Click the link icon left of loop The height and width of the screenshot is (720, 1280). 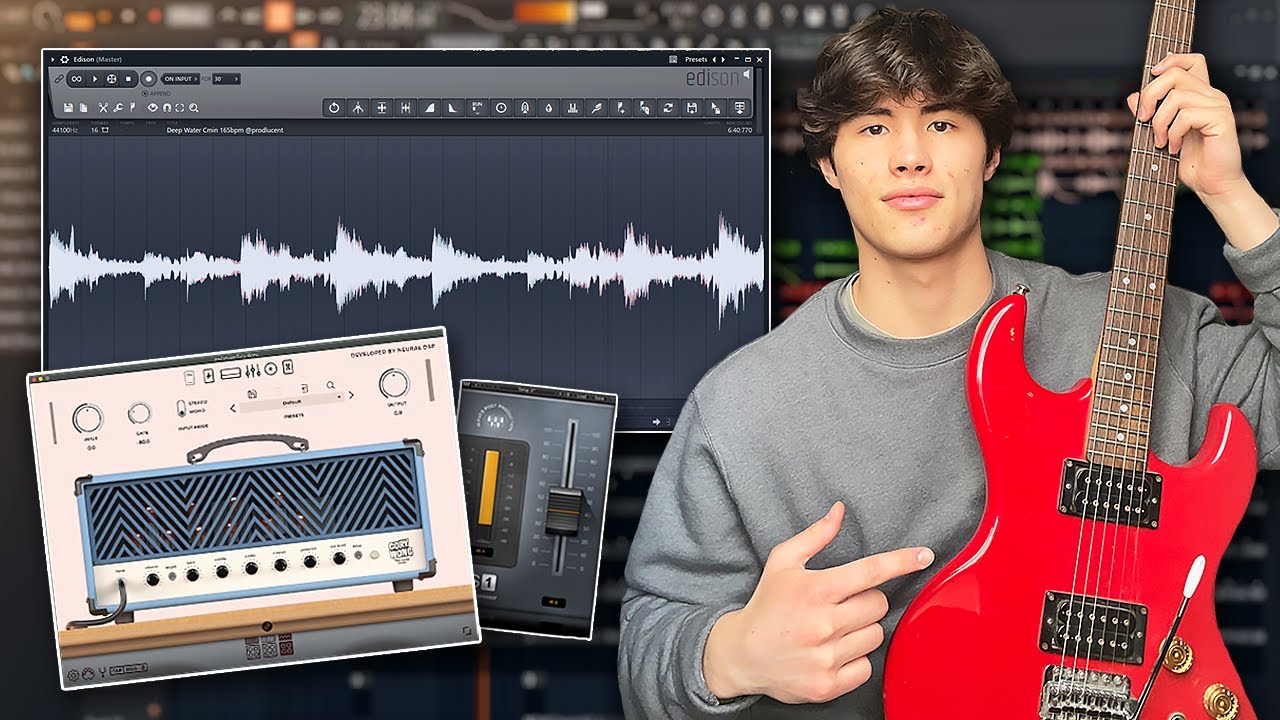59,78
